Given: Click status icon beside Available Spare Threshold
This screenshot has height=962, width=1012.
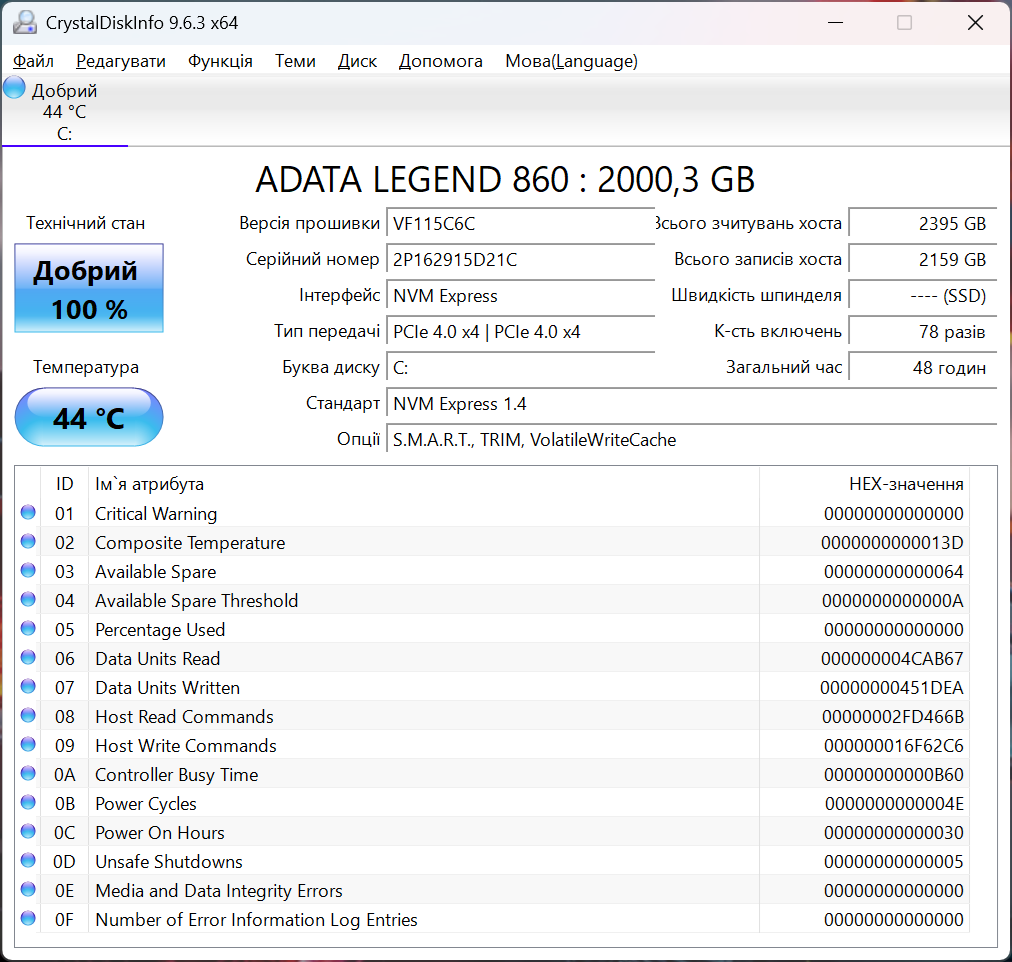Looking at the screenshot, I should pos(28,600).
